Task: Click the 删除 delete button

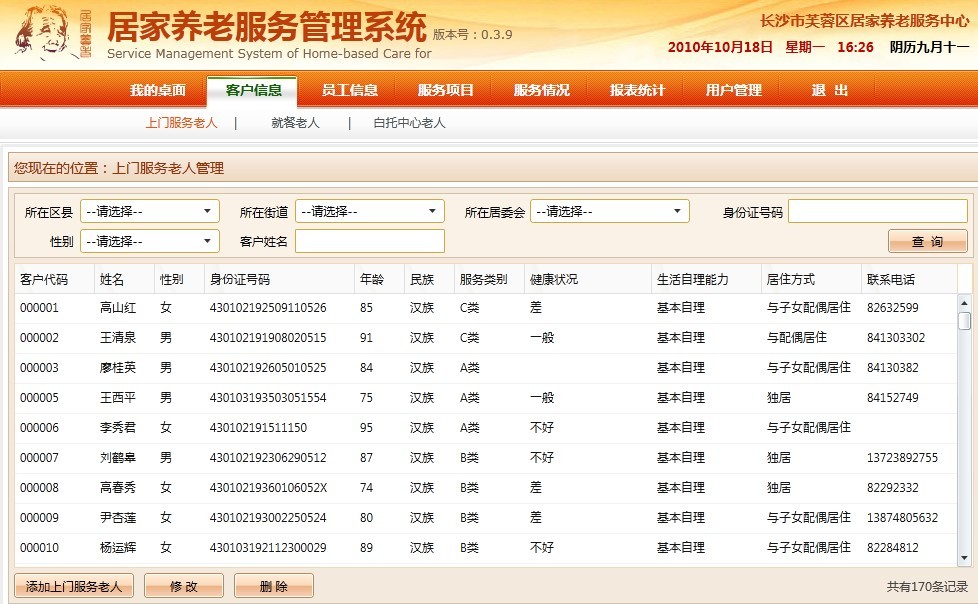Action: point(273,586)
